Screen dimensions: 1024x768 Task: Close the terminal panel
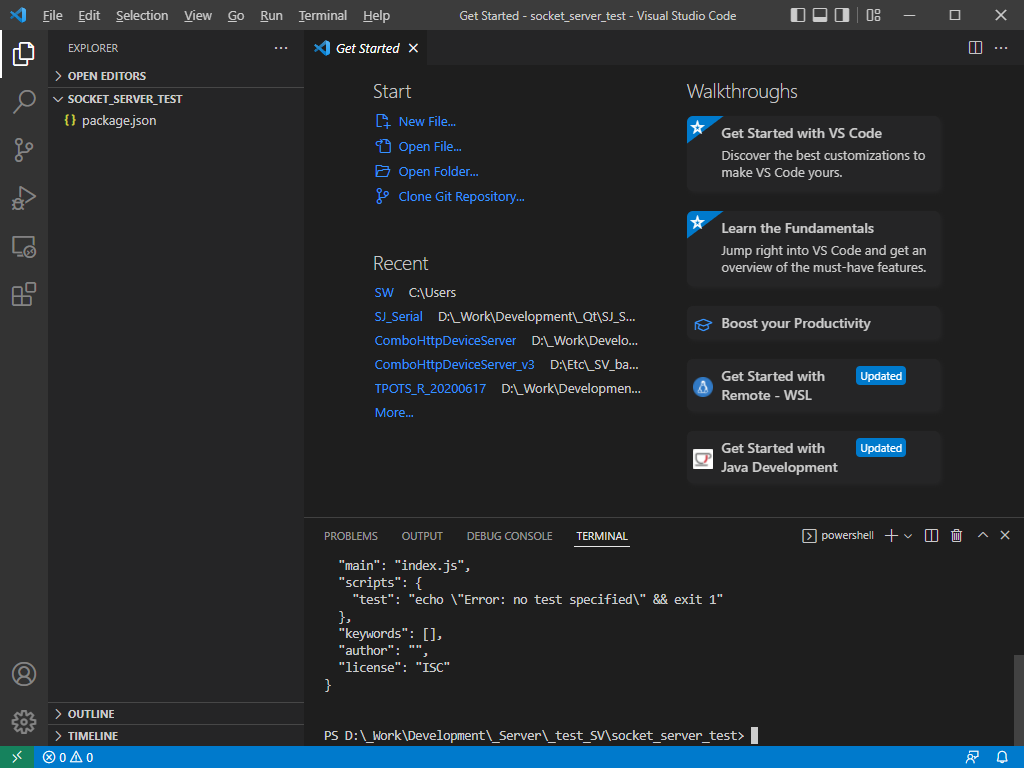(x=1005, y=536)
